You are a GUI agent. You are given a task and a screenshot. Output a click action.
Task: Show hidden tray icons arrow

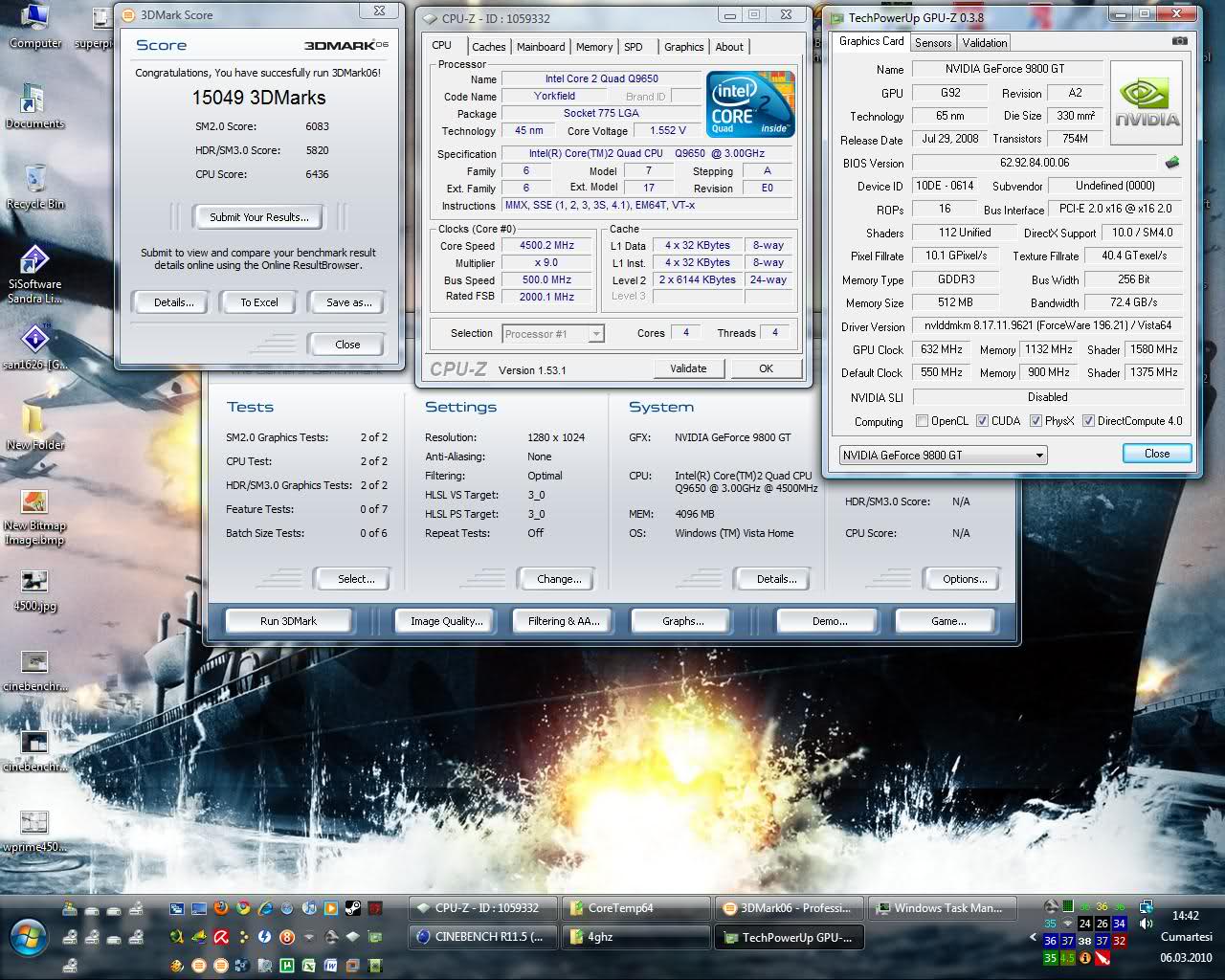1033,937
